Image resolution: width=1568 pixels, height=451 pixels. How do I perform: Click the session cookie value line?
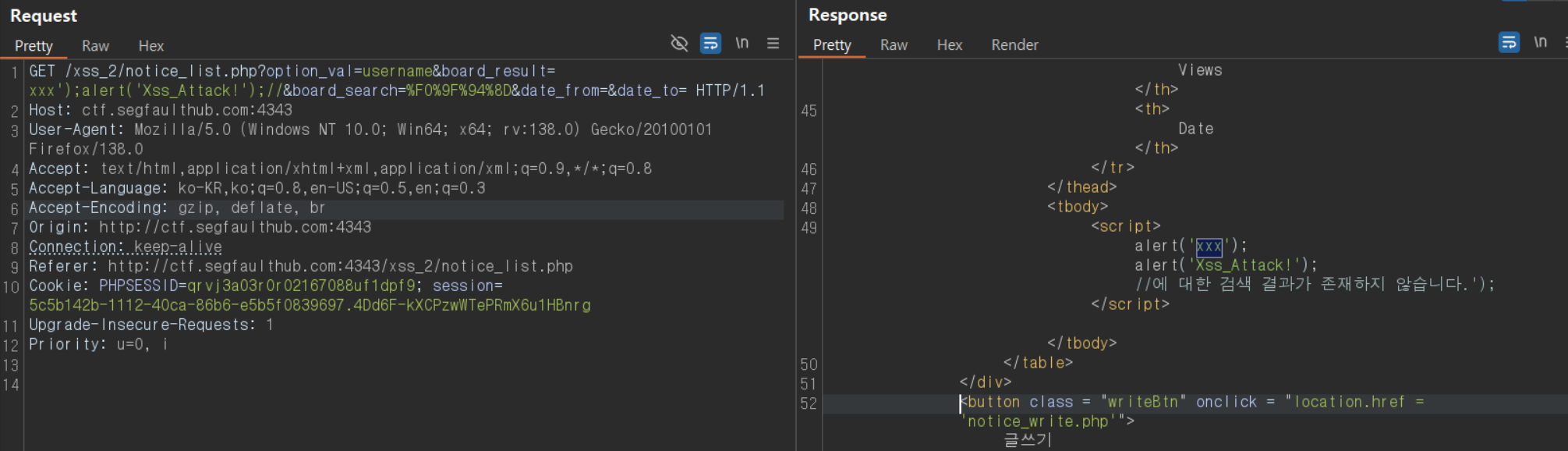point(310,305)
